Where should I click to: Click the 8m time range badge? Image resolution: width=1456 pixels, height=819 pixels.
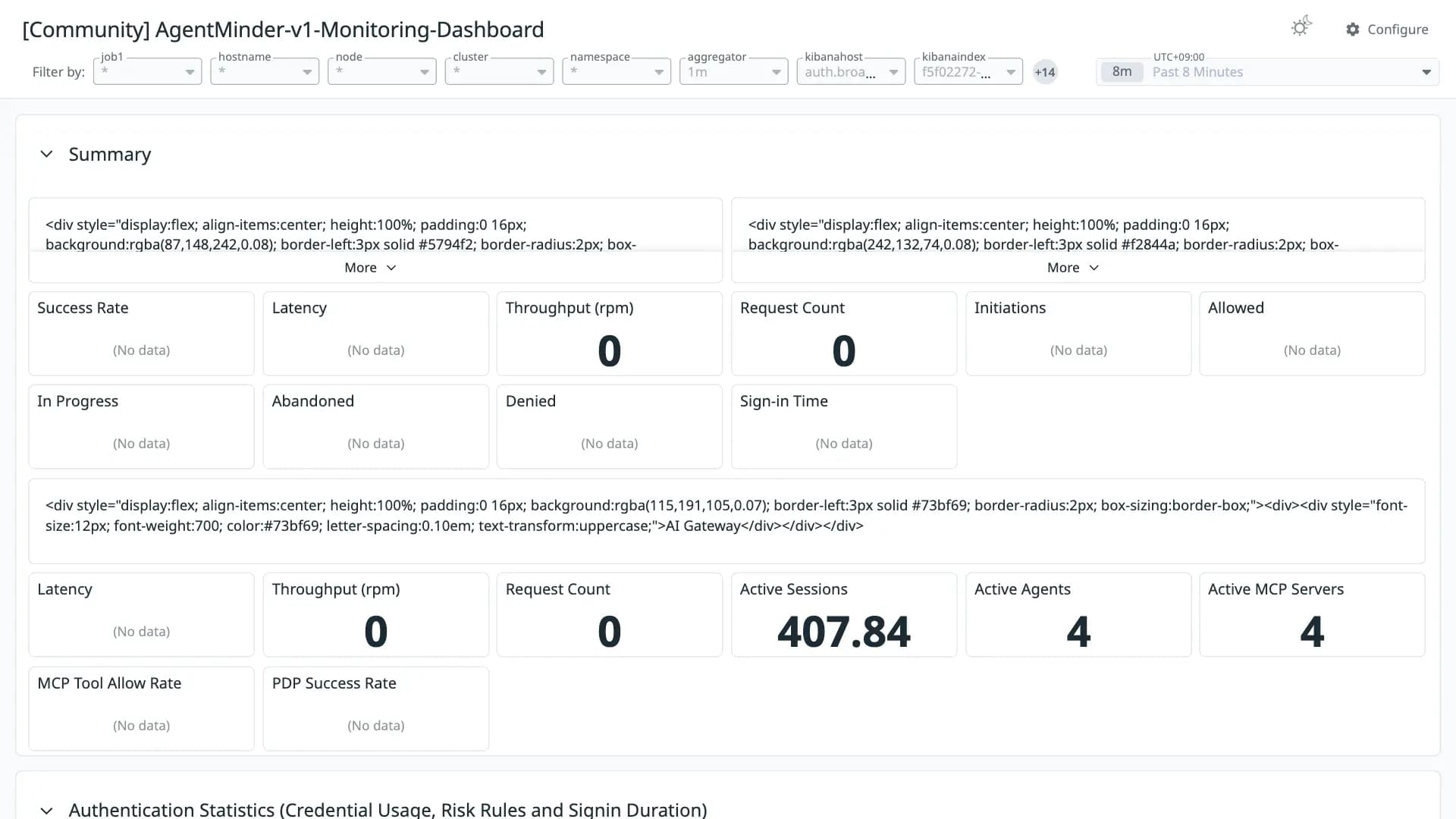(1122, 72)
